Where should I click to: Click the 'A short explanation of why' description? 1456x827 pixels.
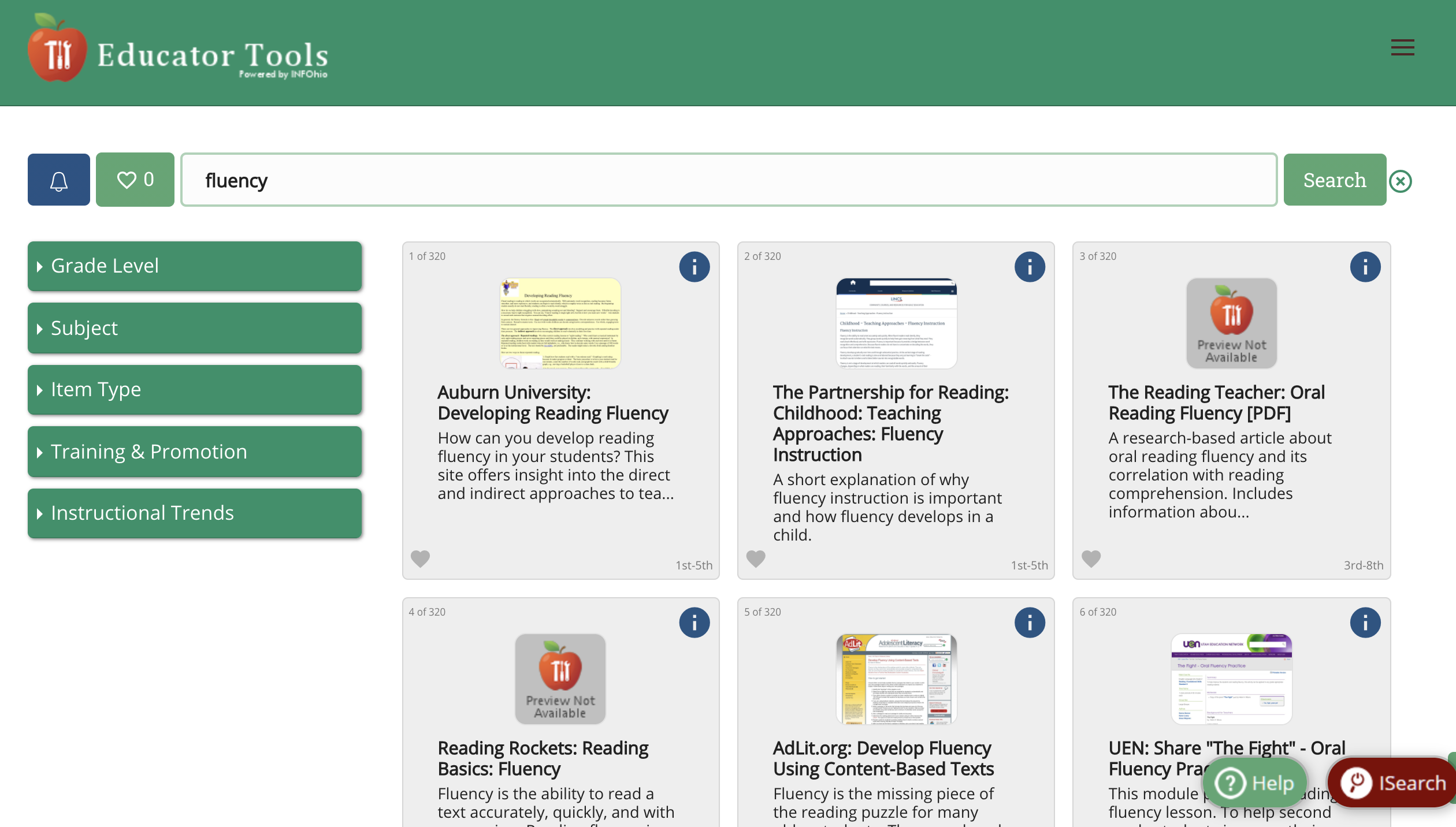887,507
